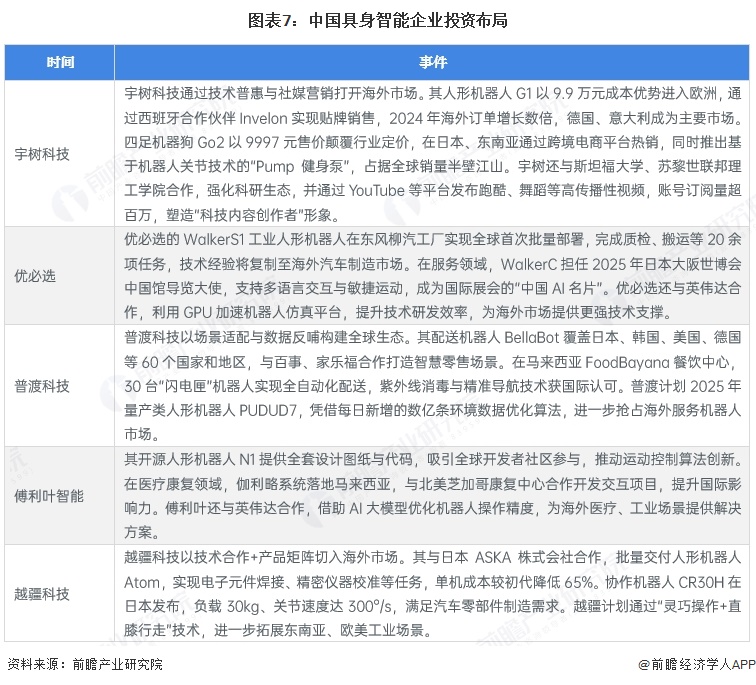Click the '傅利叶智能' row label
Image resolution: width=756 pixels, height=685 pixels.
[x=49, y=496]
